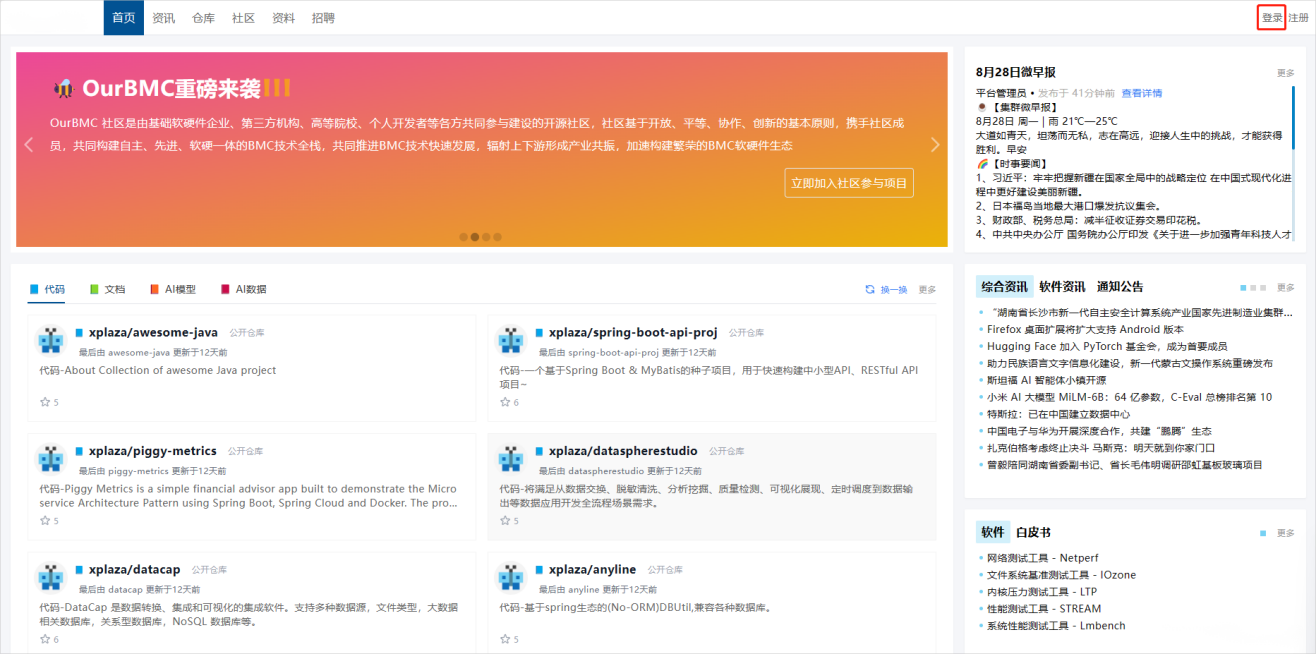Screen dimensions: 1316x654
Task: Click the pagination indicator in 综合资讯 panel
Action: (1253, 287)
